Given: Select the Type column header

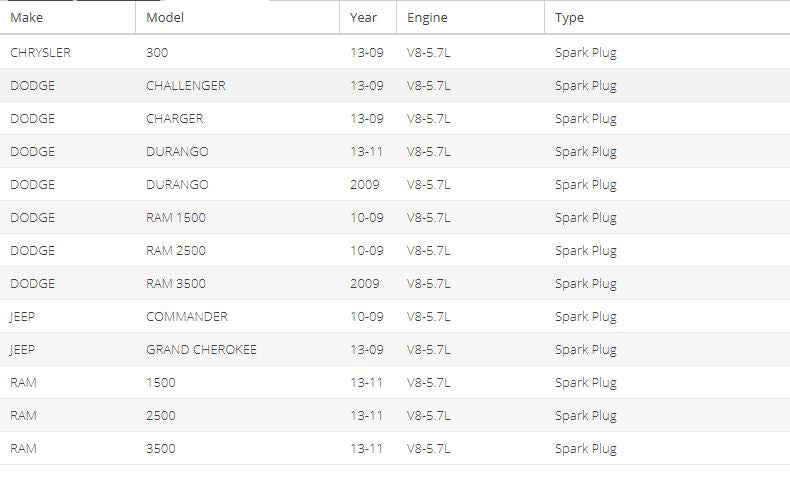Looking at the screenshot, I should click(667, 18).
